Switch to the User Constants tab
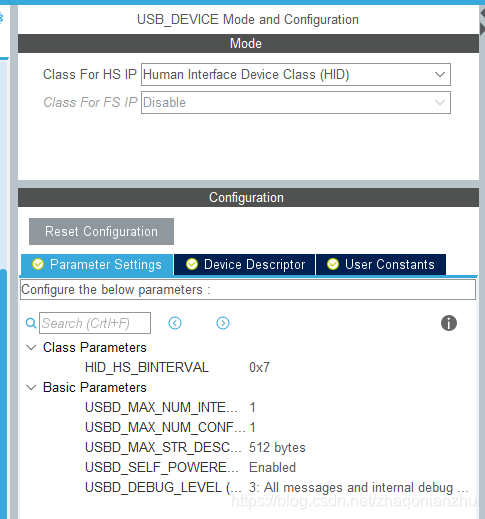Screen dimensions: 485x519 381,265
